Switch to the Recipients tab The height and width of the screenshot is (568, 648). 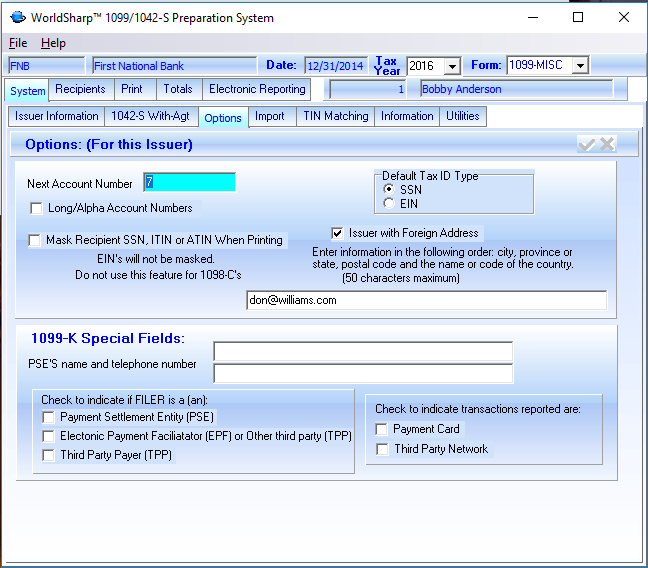point(80,90)
